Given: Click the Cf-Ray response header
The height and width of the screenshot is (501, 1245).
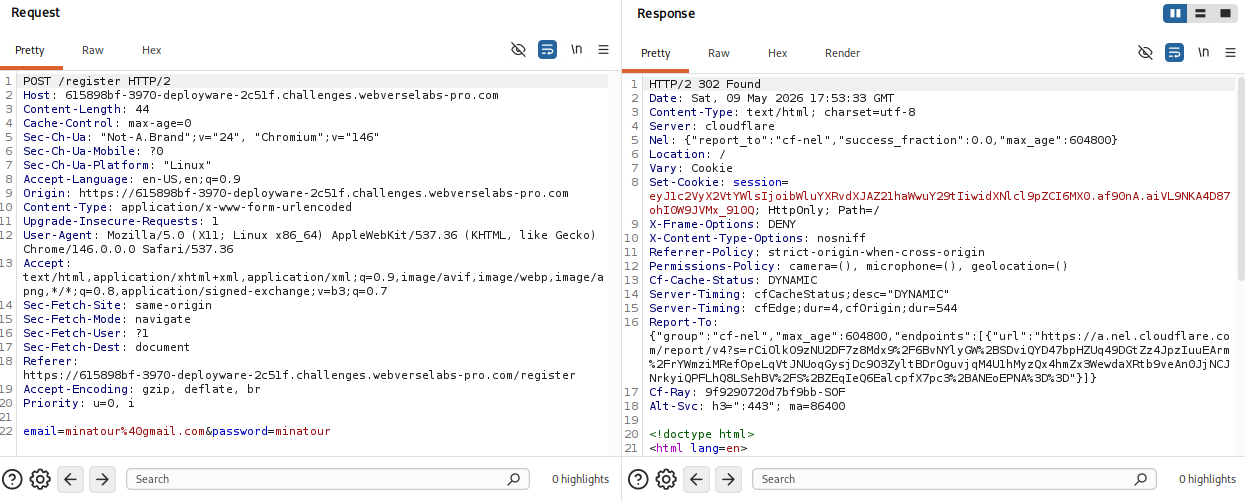Looking at the screenshot, I should [x=747, y=392].
